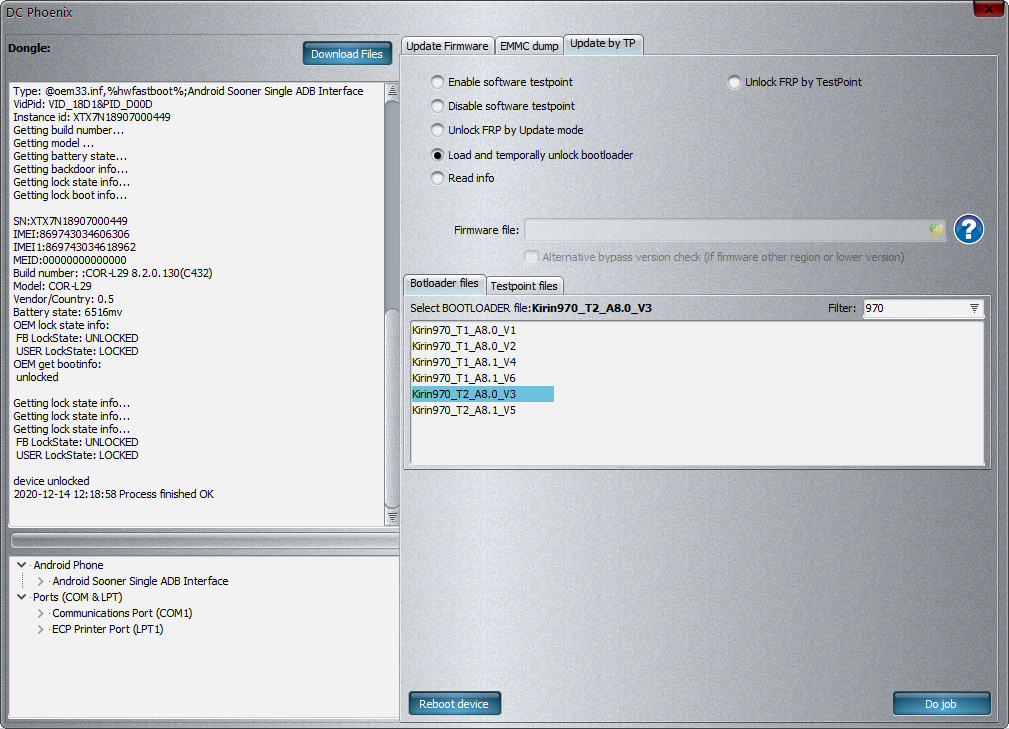Click the SN:XTX7N18907000449 log line
The width and height of the screenshot is (1009, 729).
[70, 221]
